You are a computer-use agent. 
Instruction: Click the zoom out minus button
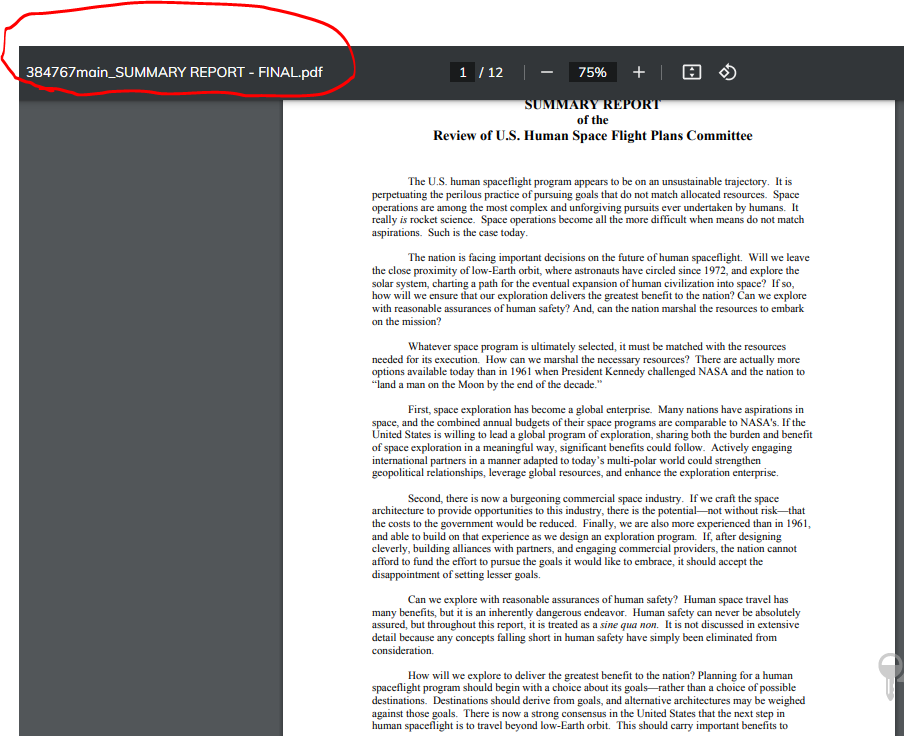(x=547, y=72)
